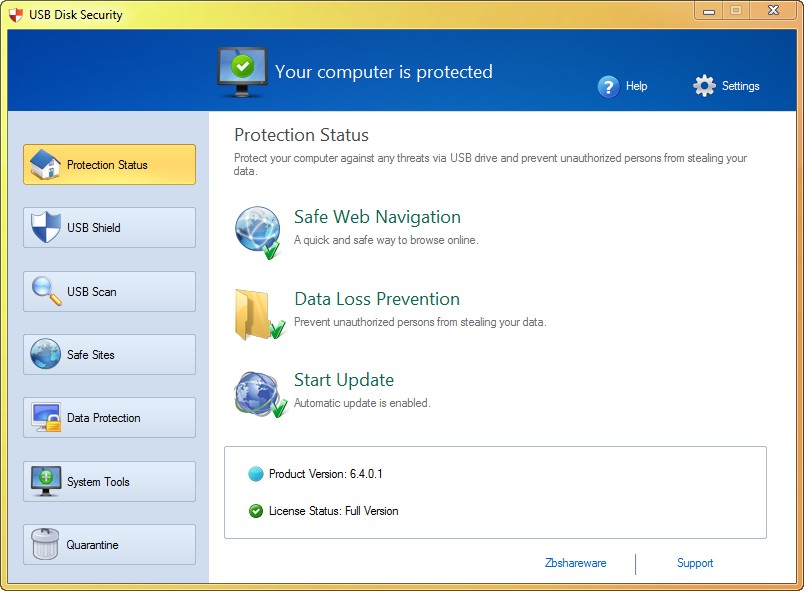The height and width of the screenshot is (591, 804).
Task: Open the Data Loss Prevention heading link
Action: click(x=377, y=299)
